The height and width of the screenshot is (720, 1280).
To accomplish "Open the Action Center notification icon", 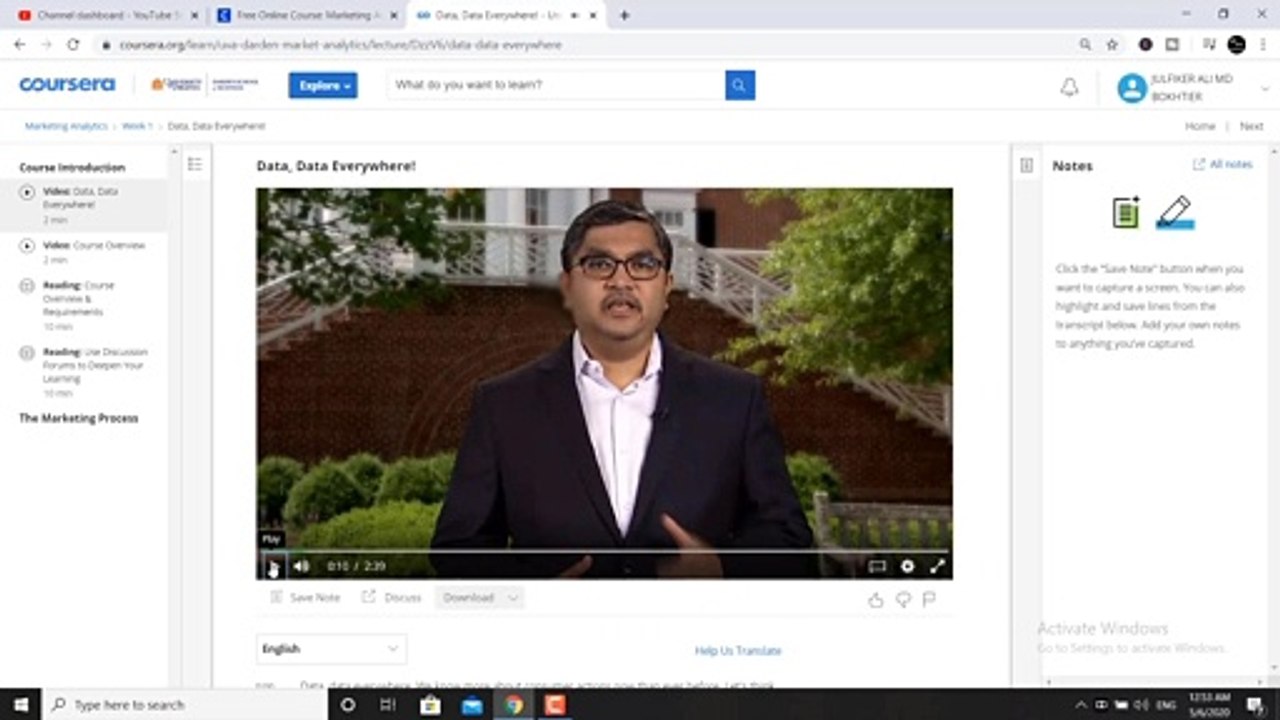I will [x=1256, y=704].
